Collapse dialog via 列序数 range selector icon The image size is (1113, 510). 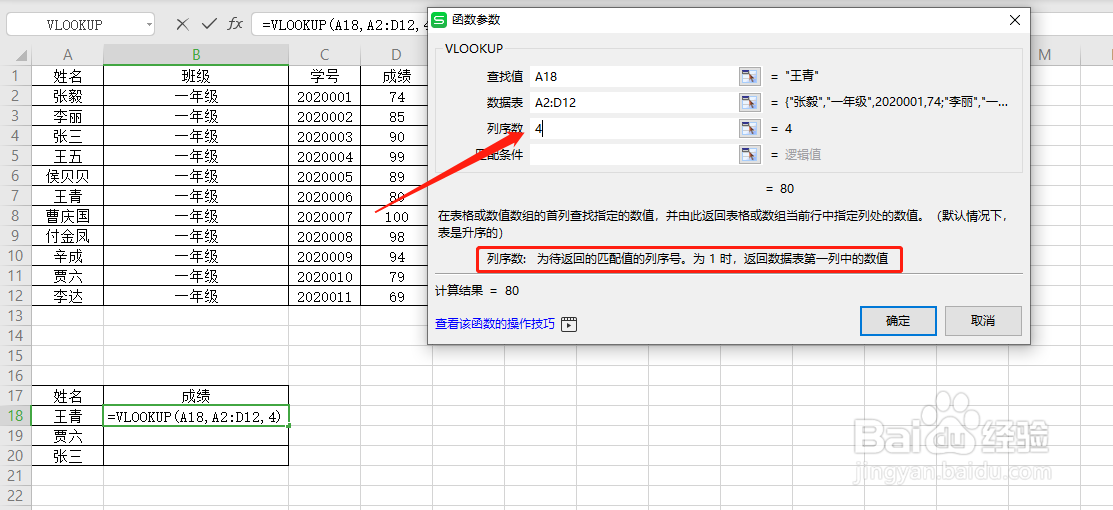click(750, 129)
